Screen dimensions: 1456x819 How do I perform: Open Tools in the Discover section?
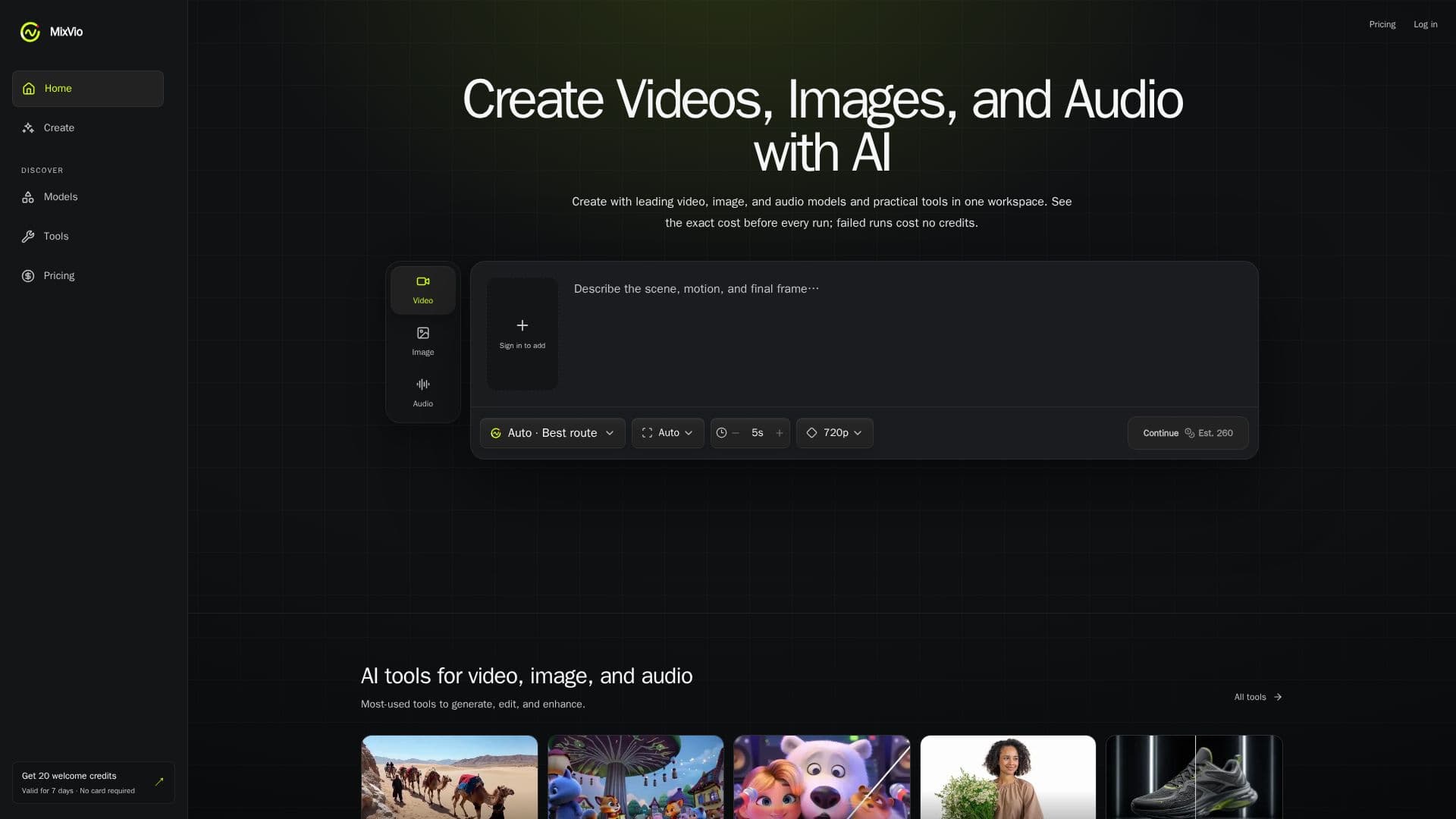coord(88,237)
